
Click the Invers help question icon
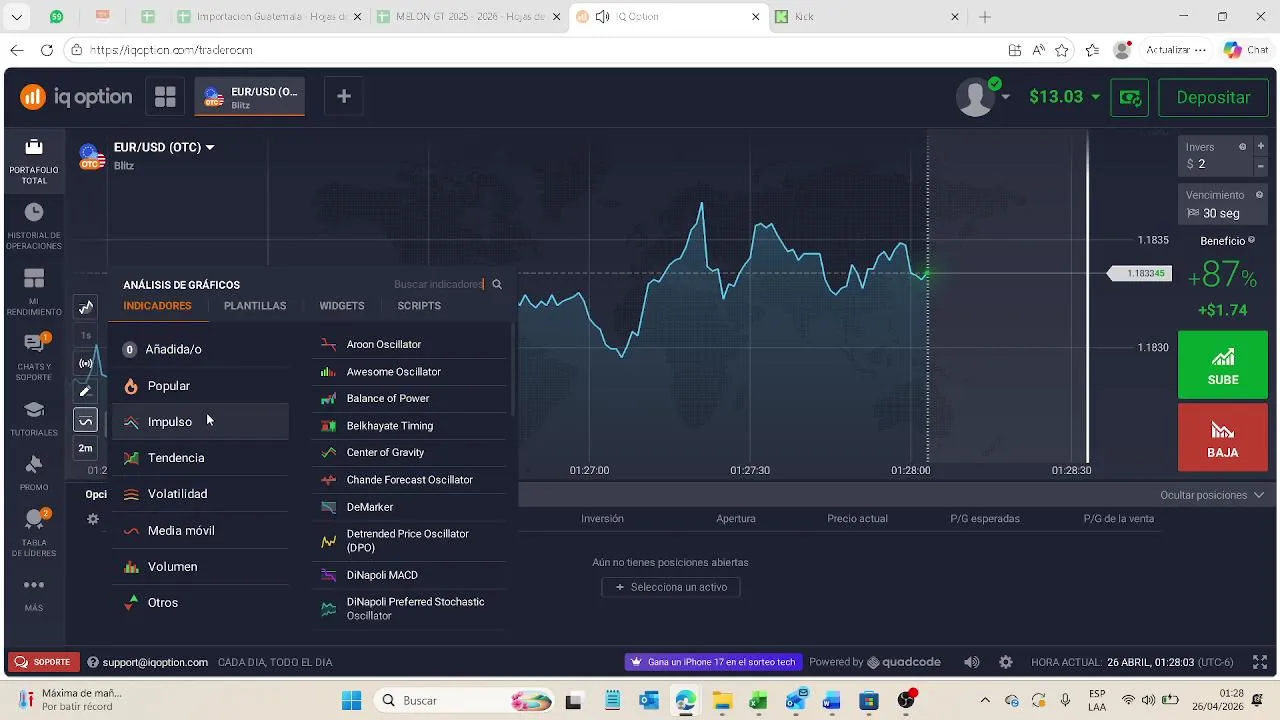coord(1243,147)
